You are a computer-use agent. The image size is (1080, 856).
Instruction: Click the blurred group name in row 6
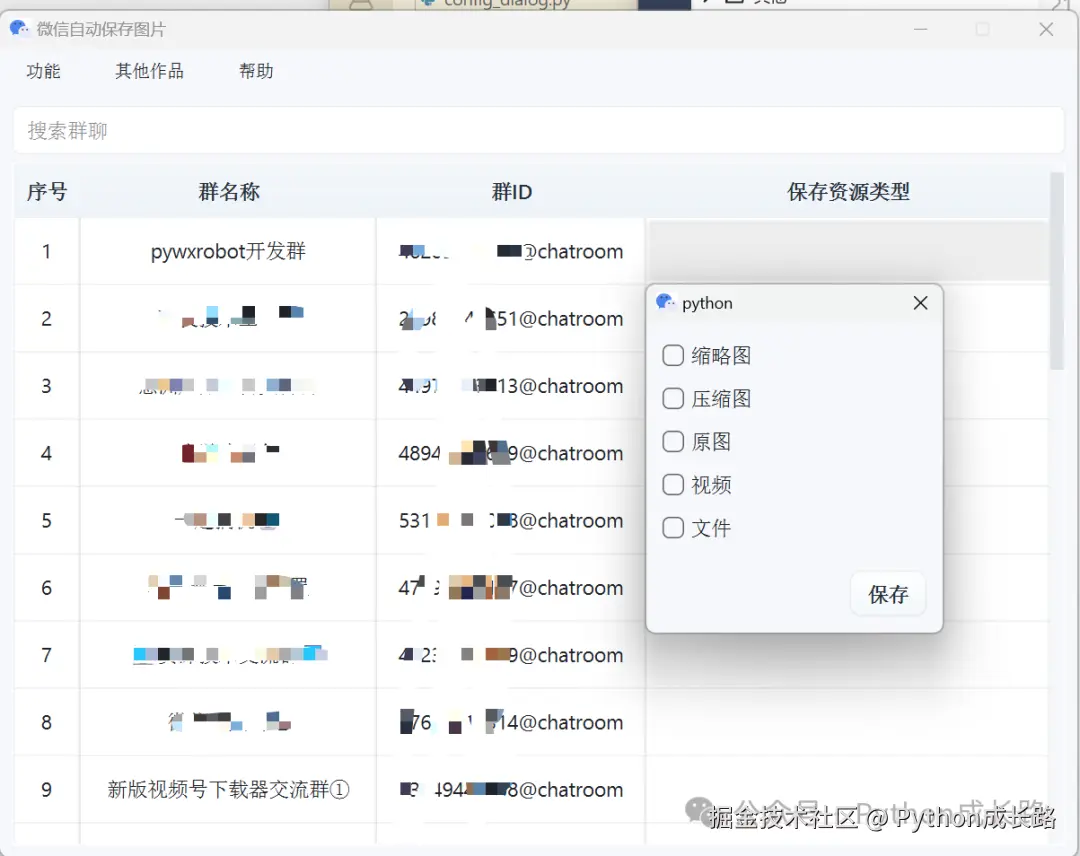pyautogui.click(x=228, y=587)
